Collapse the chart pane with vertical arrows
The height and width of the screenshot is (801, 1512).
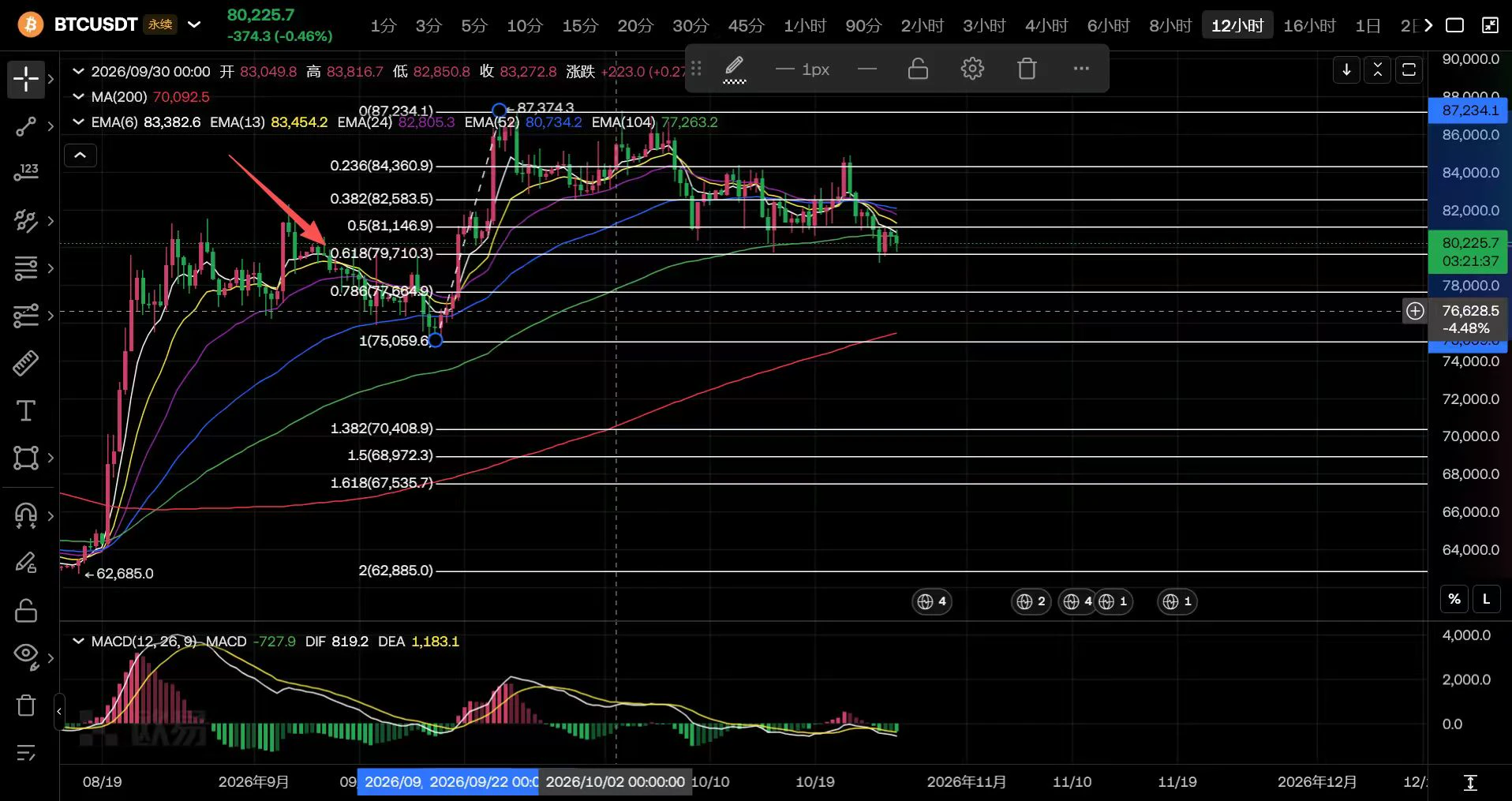click(1377, 69)
